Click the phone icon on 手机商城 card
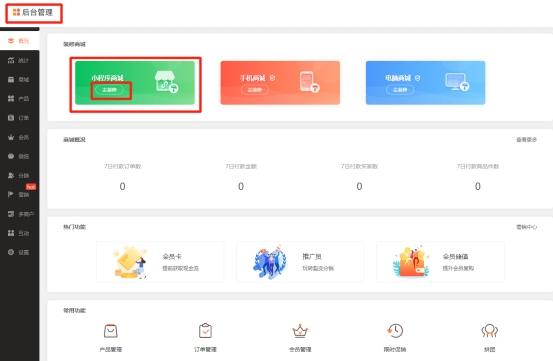 (309, 82)
